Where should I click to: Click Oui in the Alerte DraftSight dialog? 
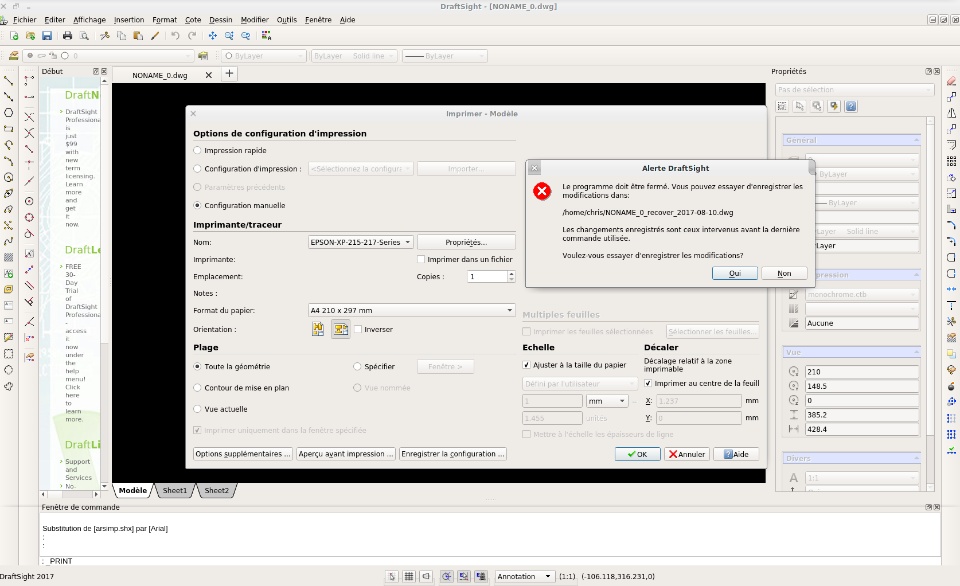(735, 273)
